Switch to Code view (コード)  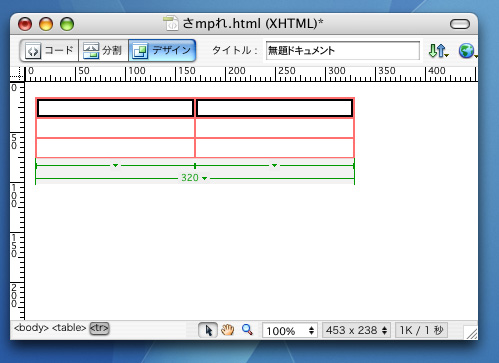(x=49, y=51)
